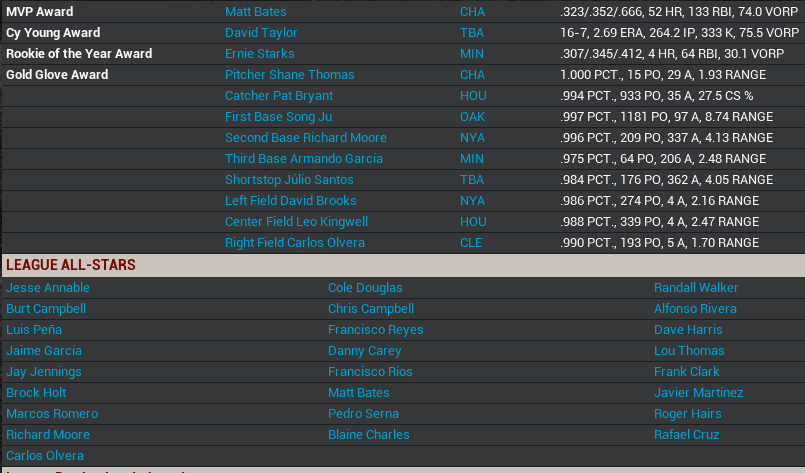
Task: Open Catcher Pat Bryant link
Action: point(278,96)
